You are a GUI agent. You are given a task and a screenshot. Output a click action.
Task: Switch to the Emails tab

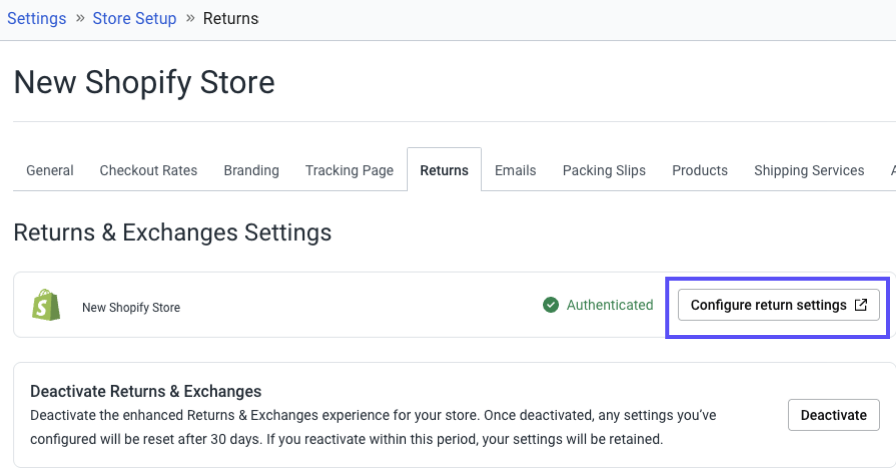click(x=515, y=170)
